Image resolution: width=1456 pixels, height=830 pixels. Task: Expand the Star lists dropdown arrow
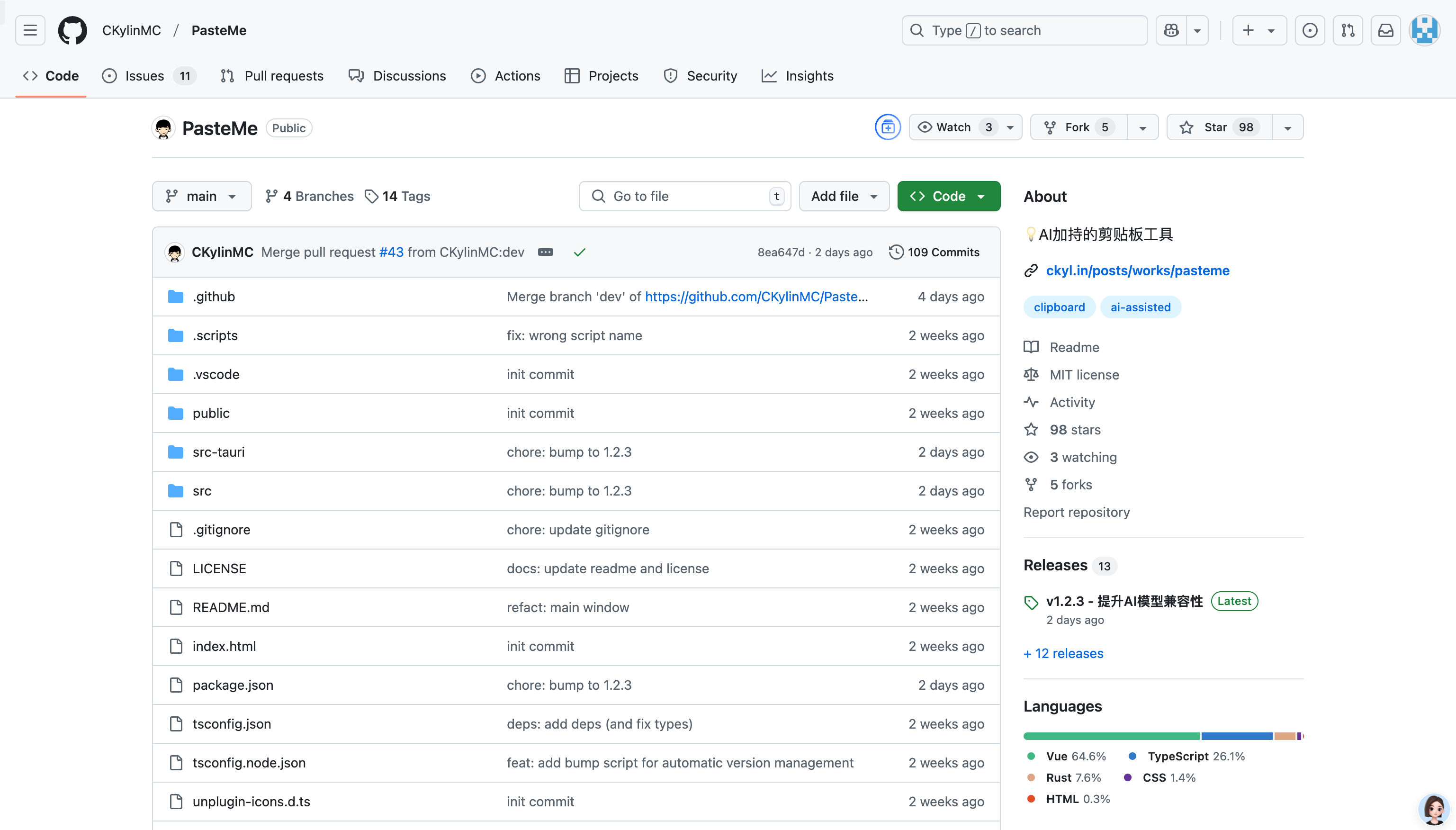coord(1287,128)
